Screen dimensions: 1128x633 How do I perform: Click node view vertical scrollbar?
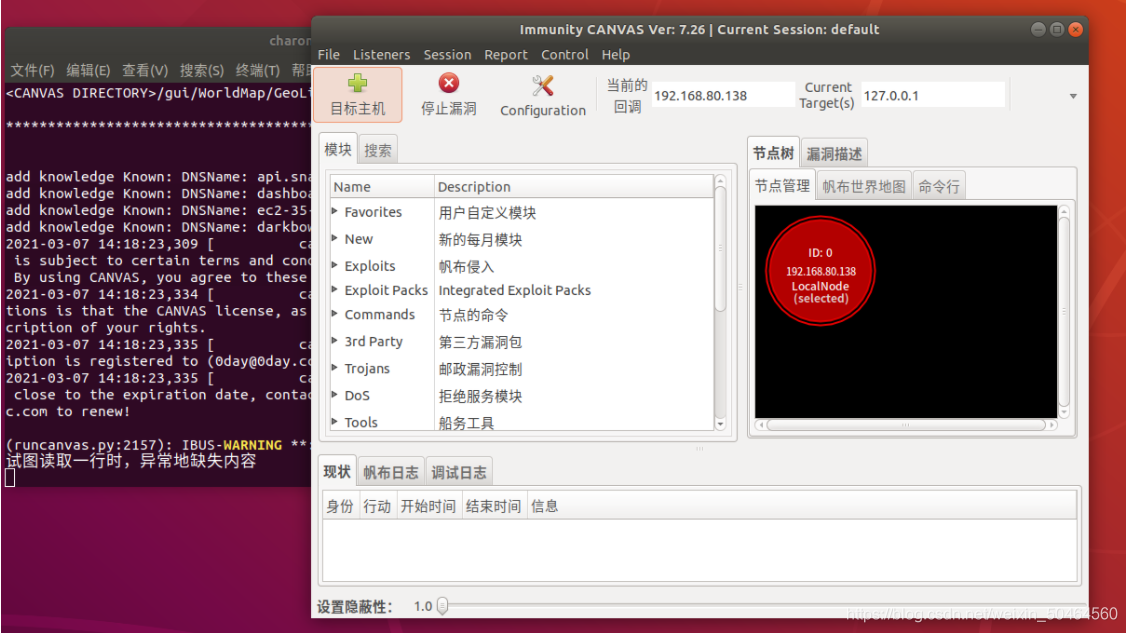click(1064, 311)
